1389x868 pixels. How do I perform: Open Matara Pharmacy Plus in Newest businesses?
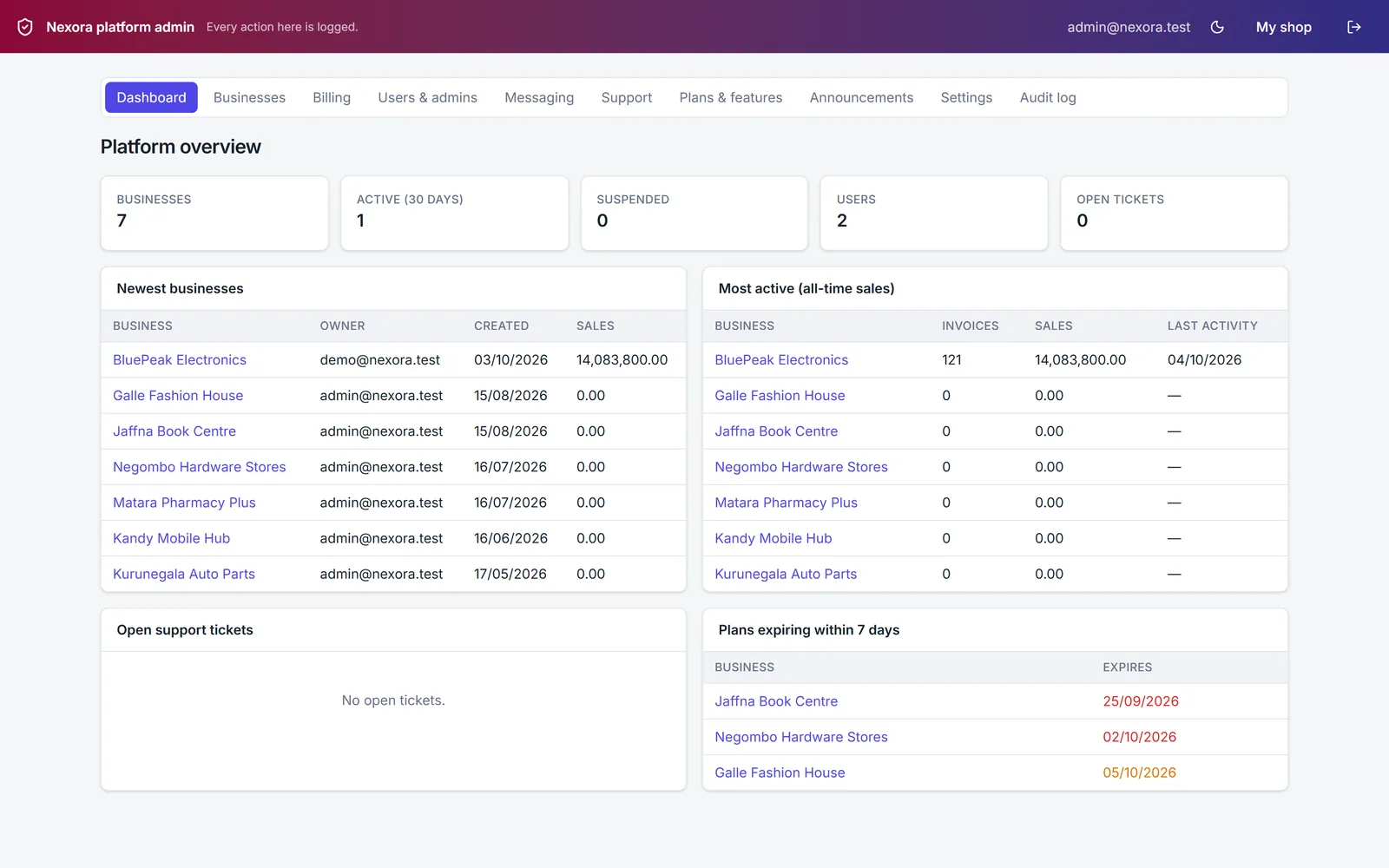click(x=184, y=502)
